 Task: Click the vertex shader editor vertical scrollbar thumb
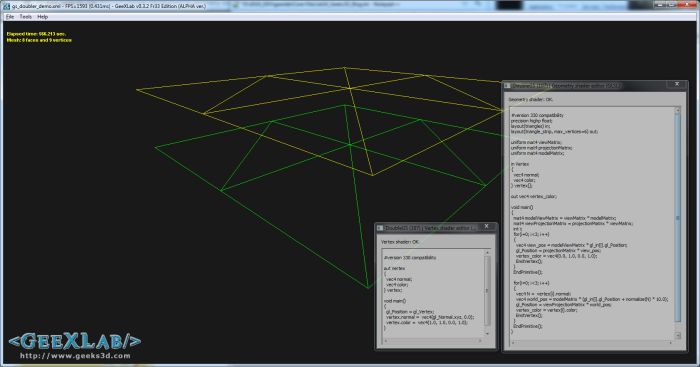click(x=487, y=291)
